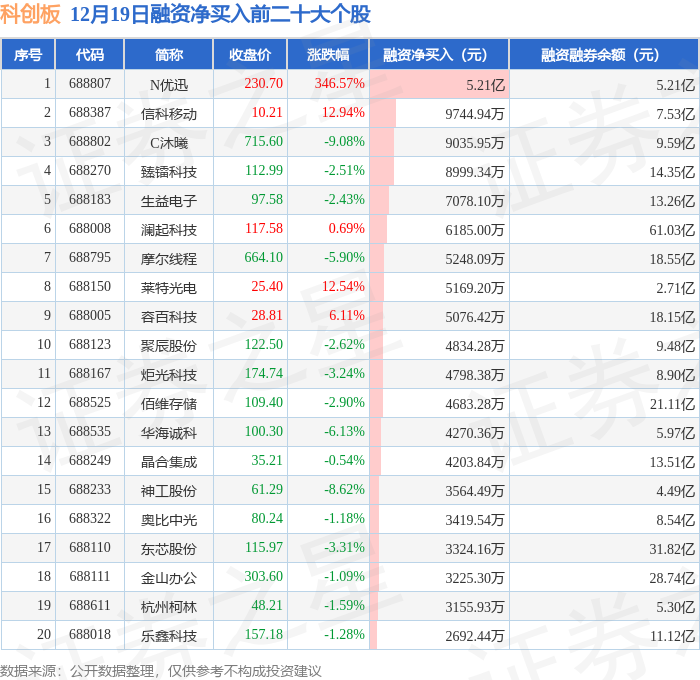Image resolution: width=700 pixels, height=680 pixels.
Task: Click the 代码 column header
Action: (89, 54)
